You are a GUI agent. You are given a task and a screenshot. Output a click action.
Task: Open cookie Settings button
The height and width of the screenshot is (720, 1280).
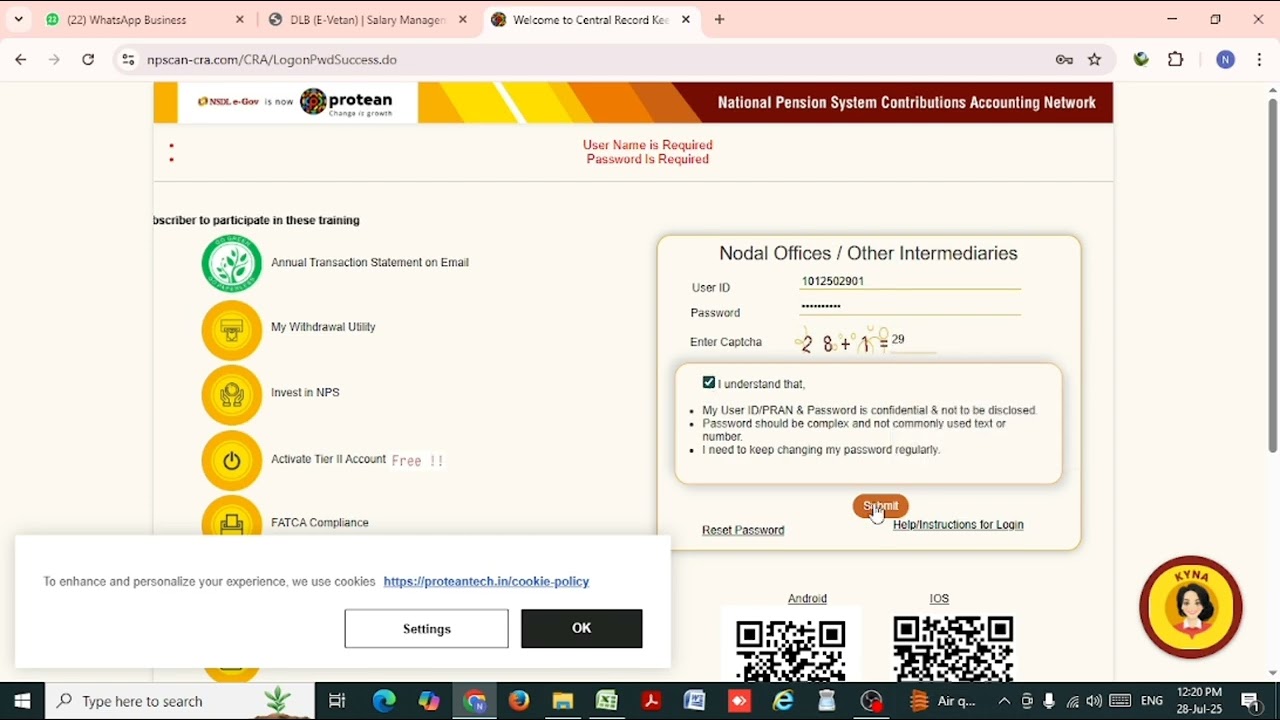tap(427, 628)
